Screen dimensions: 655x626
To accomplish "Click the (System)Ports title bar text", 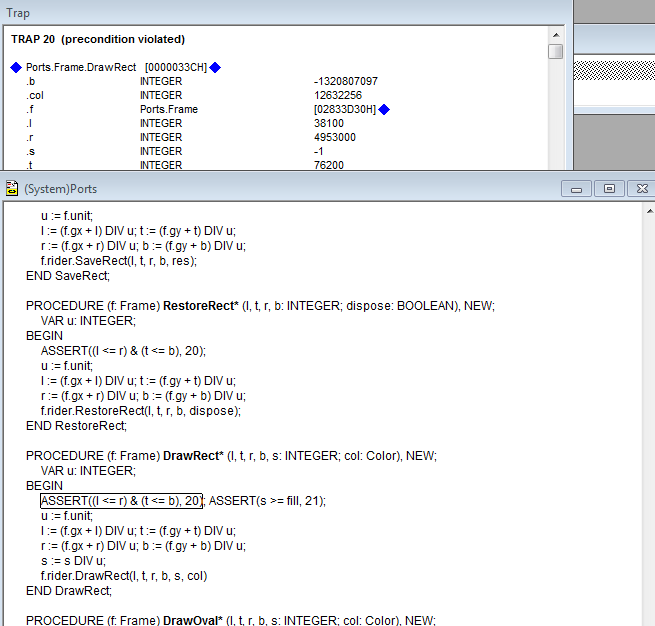I will point(61,188).
